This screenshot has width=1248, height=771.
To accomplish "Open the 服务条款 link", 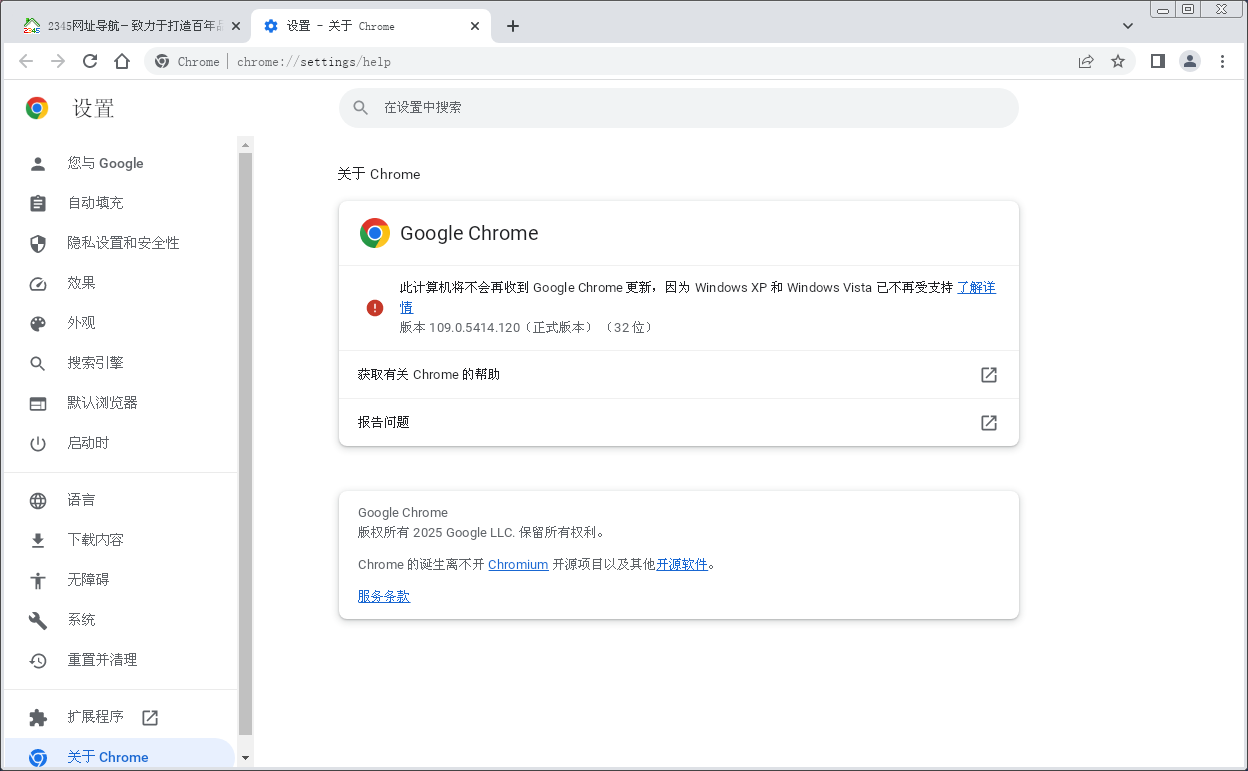I will 384,596.
